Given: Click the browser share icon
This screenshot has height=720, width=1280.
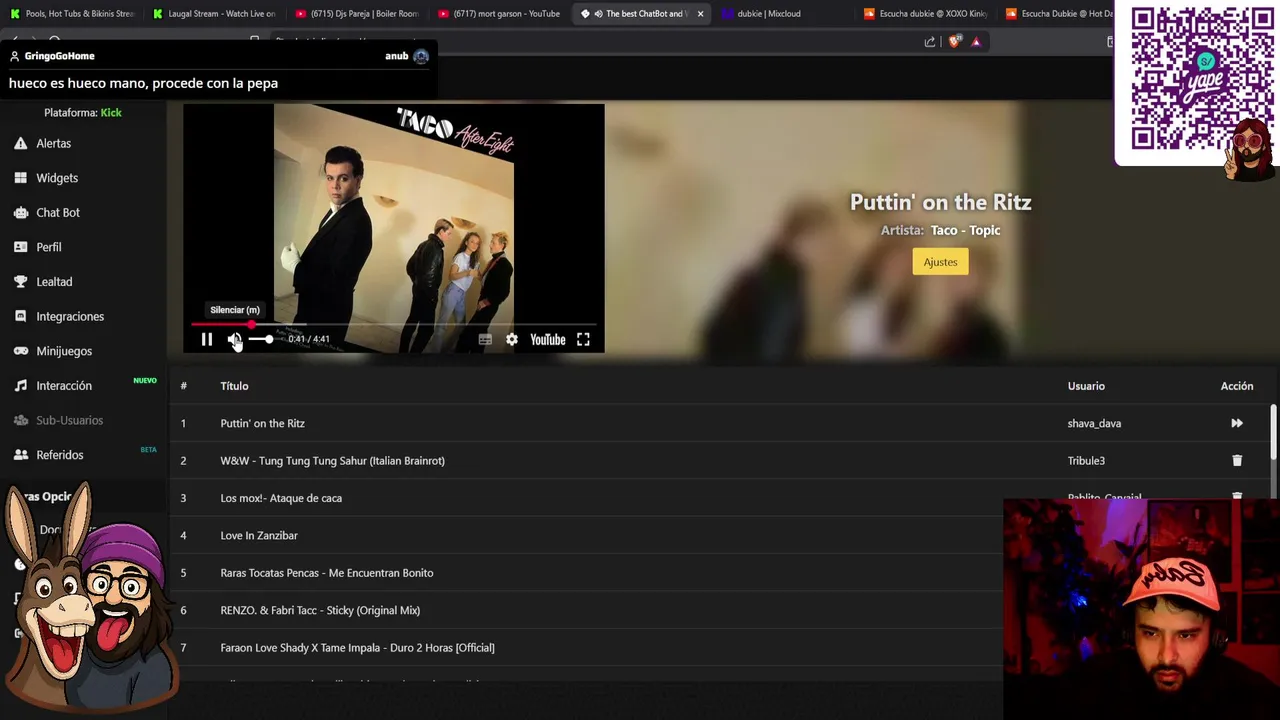Looking at the screenshot, I should point(930,42).
